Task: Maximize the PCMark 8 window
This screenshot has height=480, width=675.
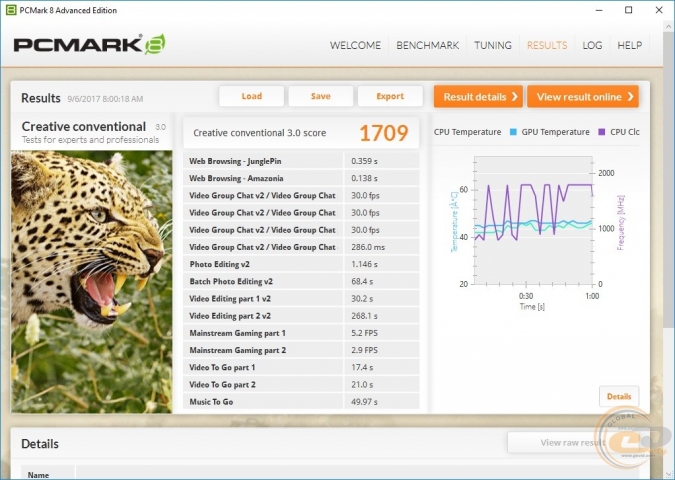Action: [629, 10]
